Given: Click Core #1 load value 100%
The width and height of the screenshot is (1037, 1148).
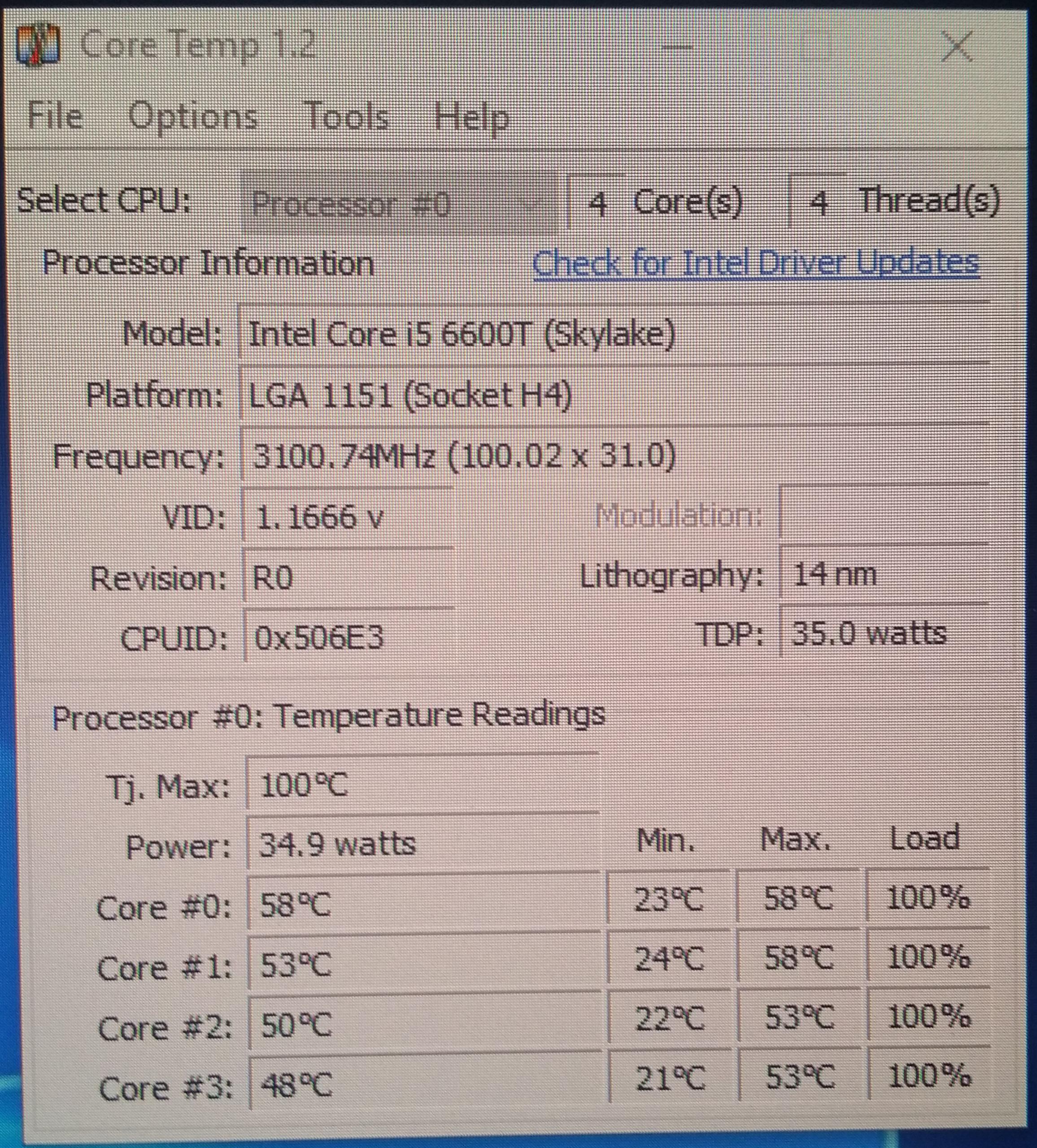Looking at the screenshot, I should click(x=929, y=957).
